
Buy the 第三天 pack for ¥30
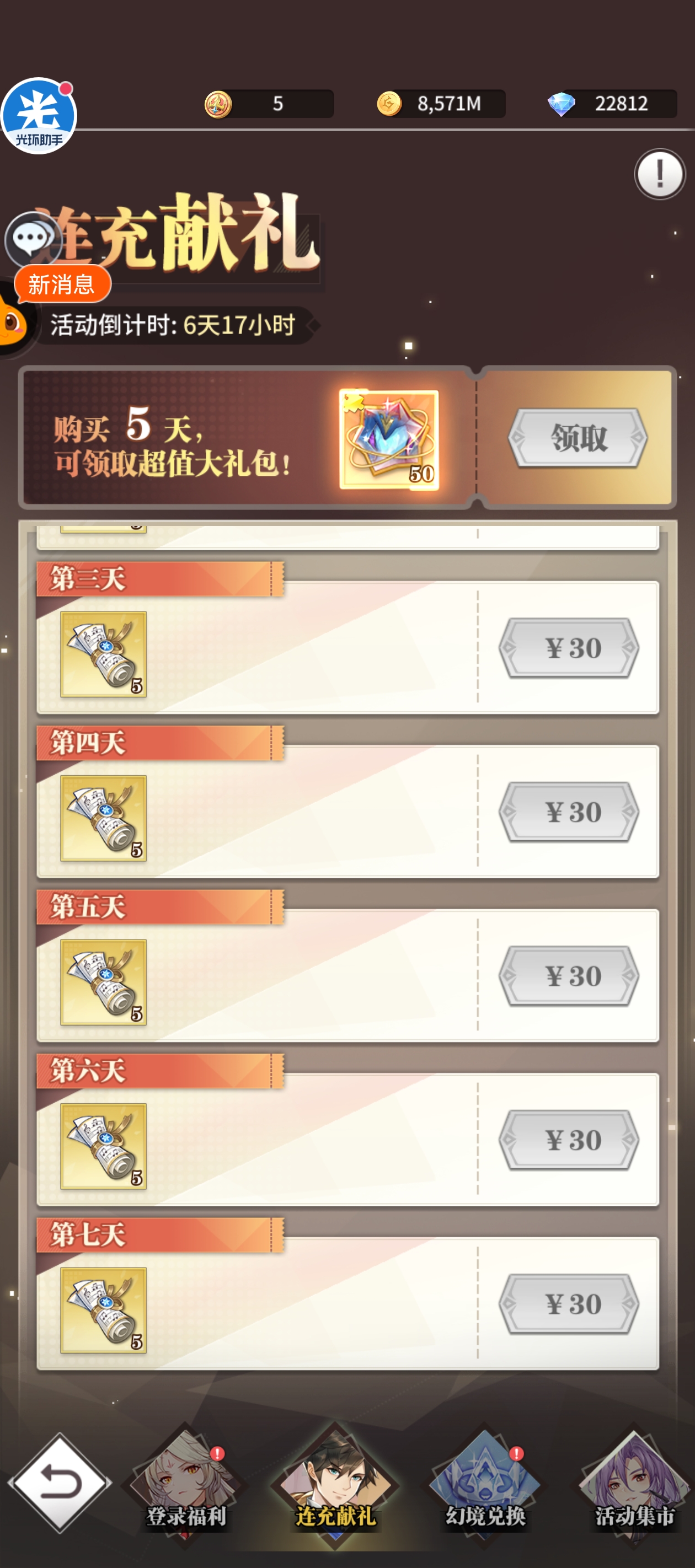point(569,648)
